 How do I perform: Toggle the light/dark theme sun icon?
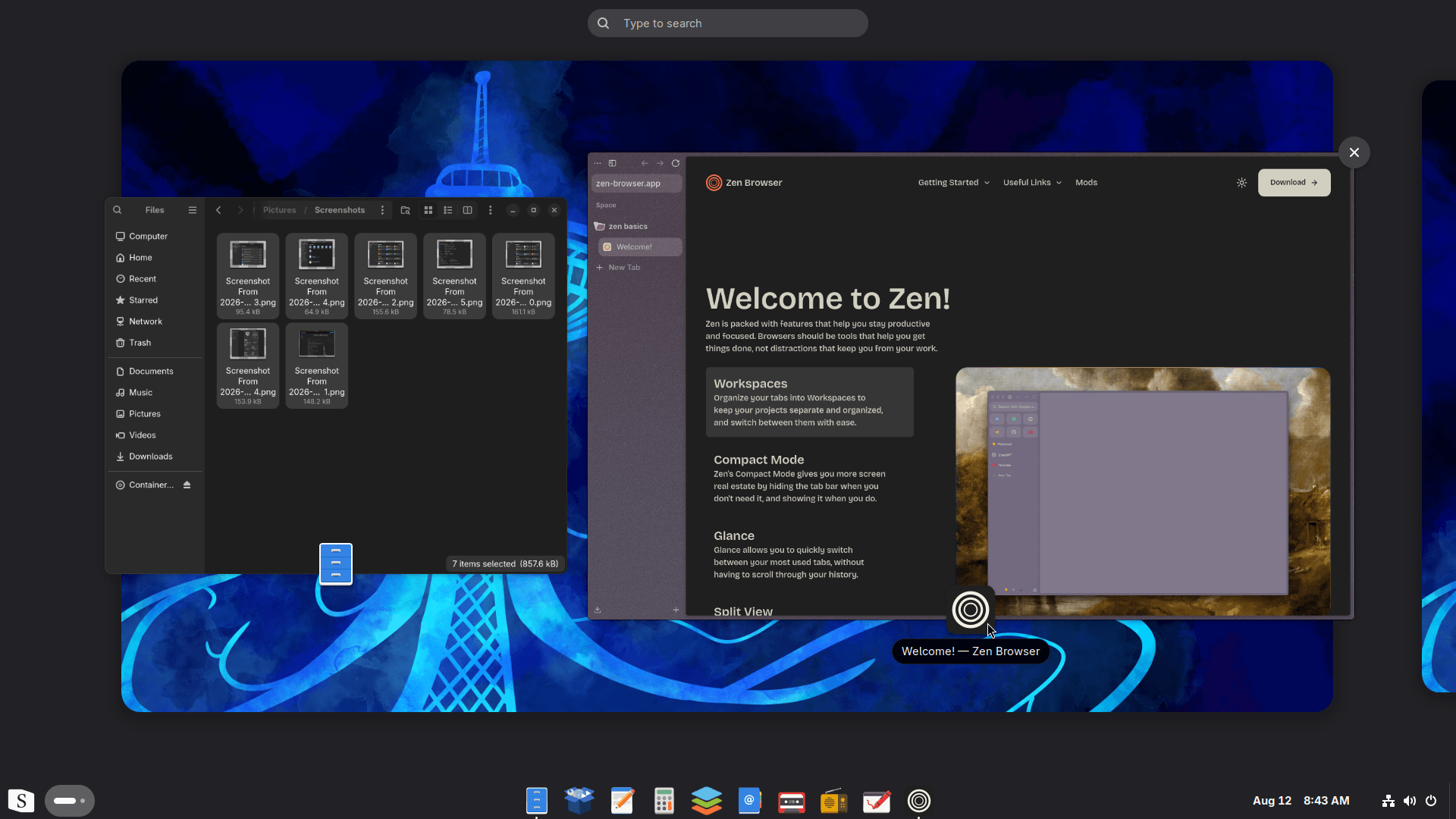point(1241,183)
